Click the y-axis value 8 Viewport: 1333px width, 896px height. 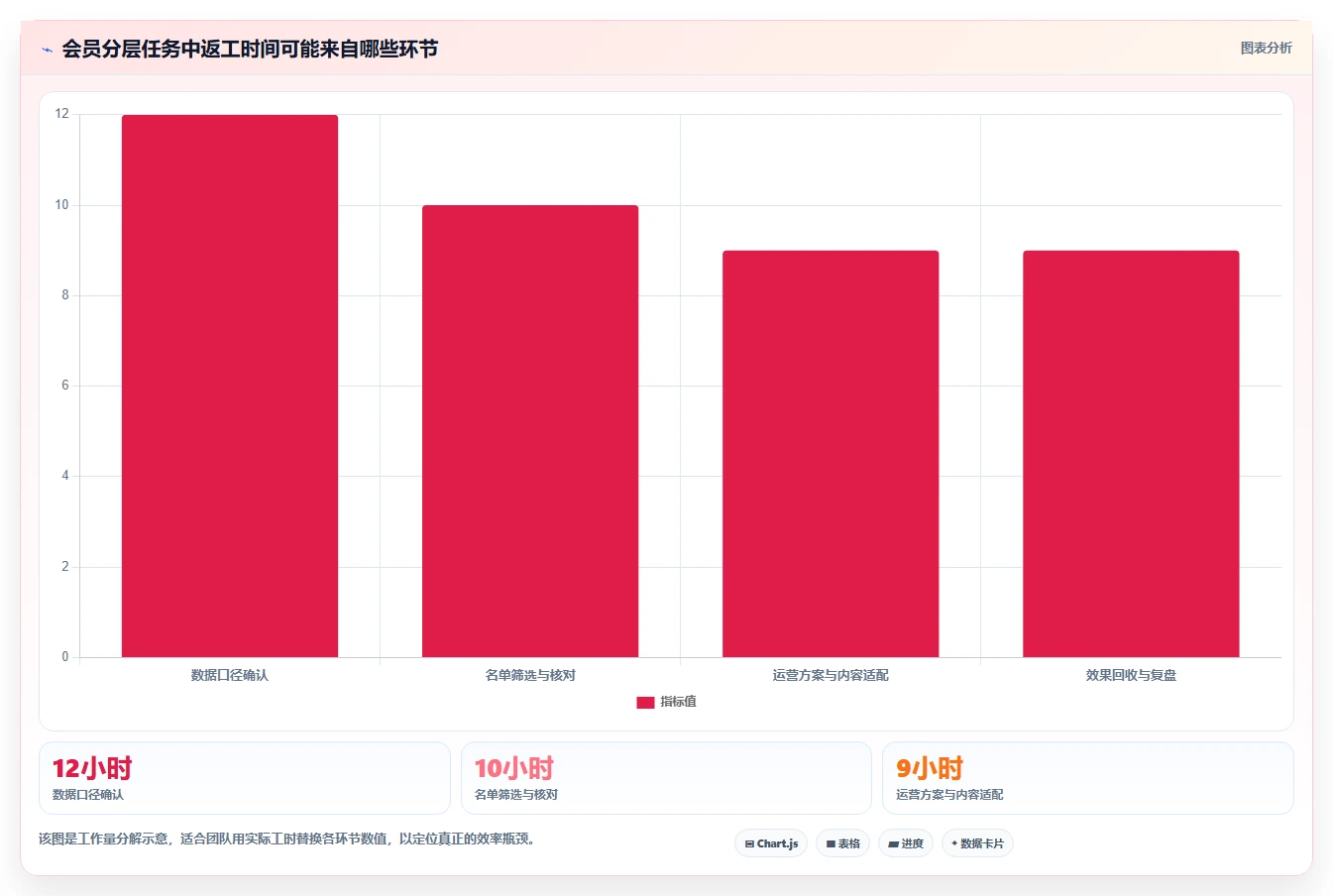(65, 295)
